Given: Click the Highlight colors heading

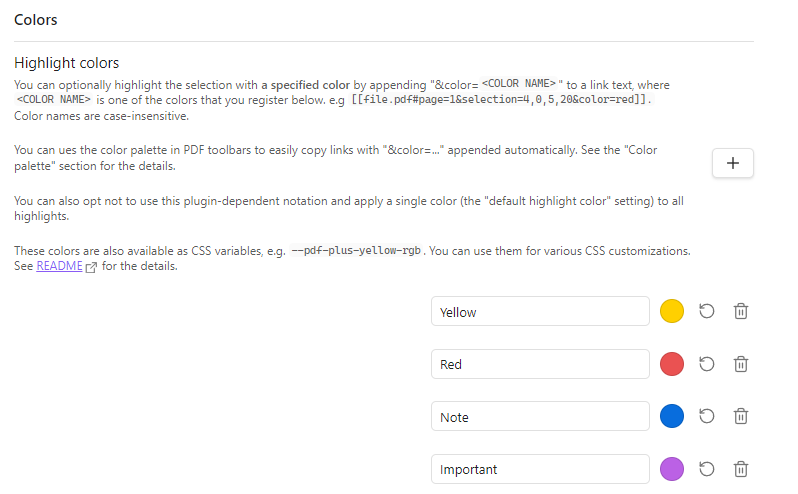Looking at the screenshot, I should (67, 63).
